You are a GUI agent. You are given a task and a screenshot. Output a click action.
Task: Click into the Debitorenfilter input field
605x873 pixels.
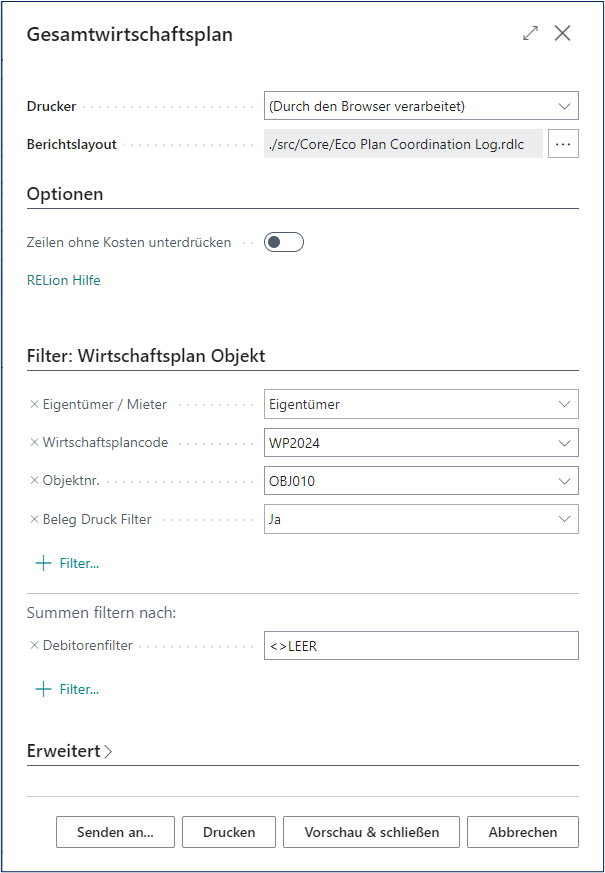420,646
